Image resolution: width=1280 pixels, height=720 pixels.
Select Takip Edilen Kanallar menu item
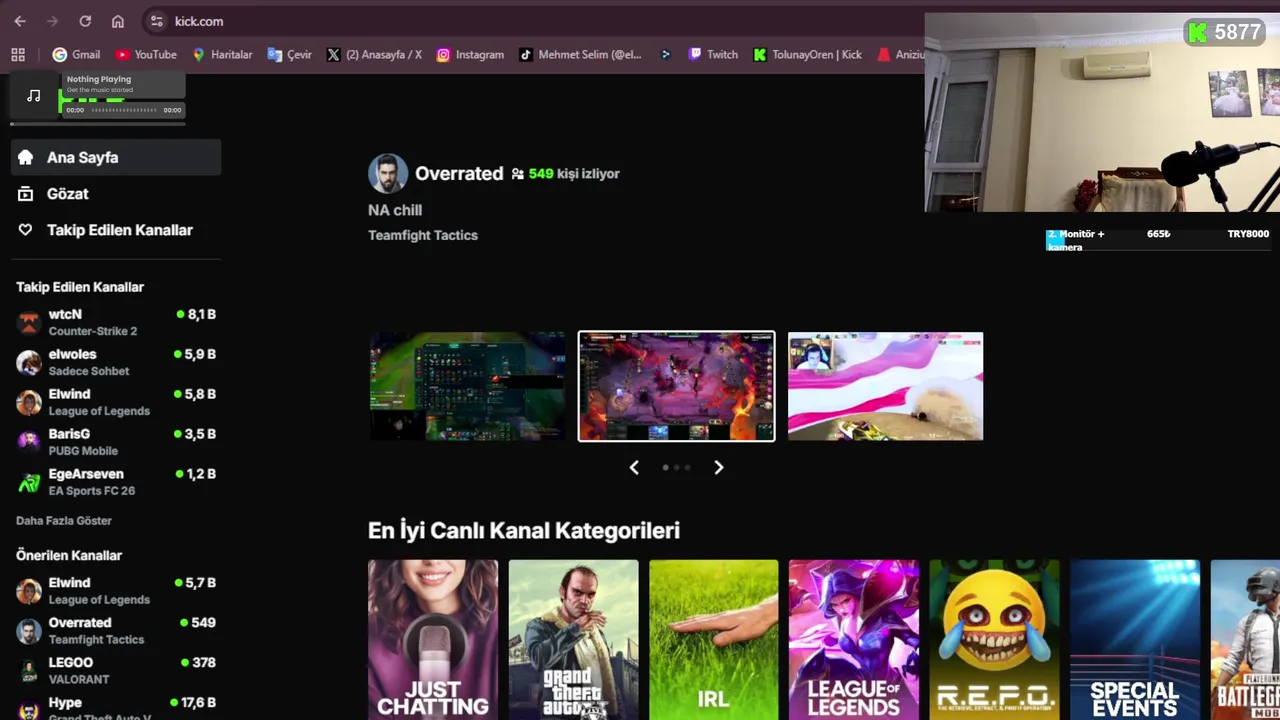pyautogui.click(x=116, y=230)
